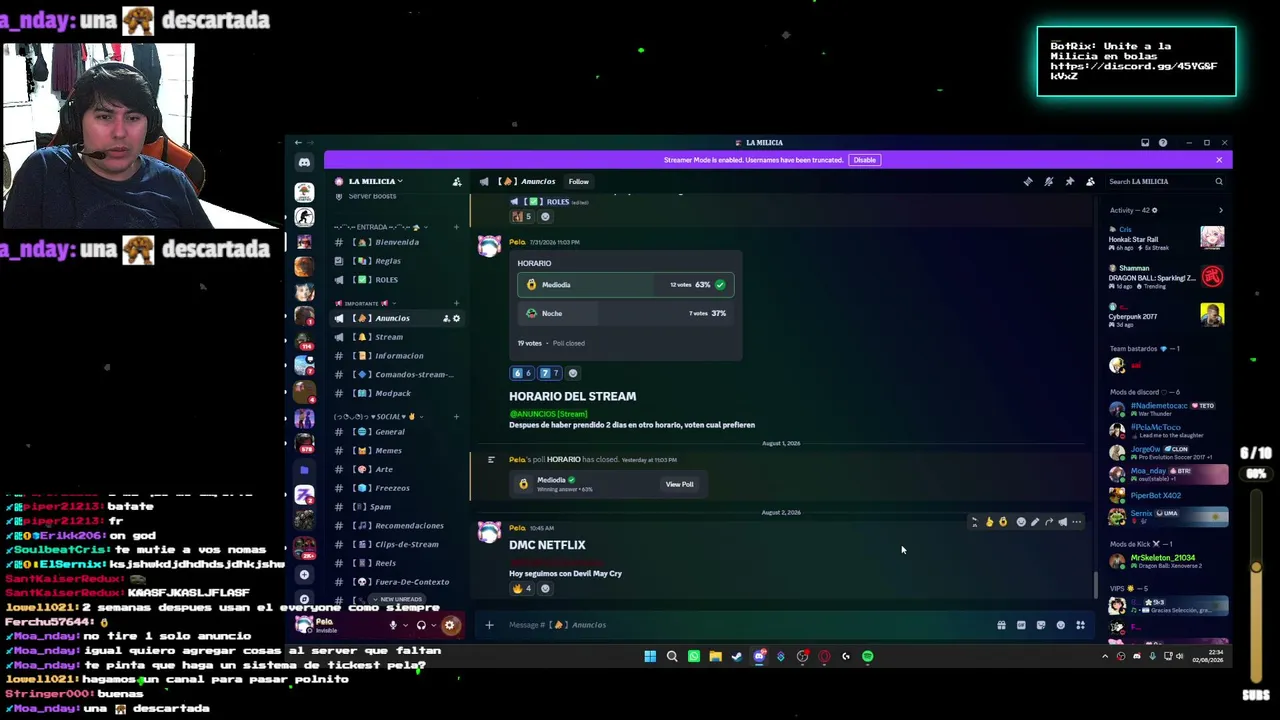Select the Mediodia poll option
This screenshot has width=1280, height=720.
pyautogui.click(x=626, y=285)
